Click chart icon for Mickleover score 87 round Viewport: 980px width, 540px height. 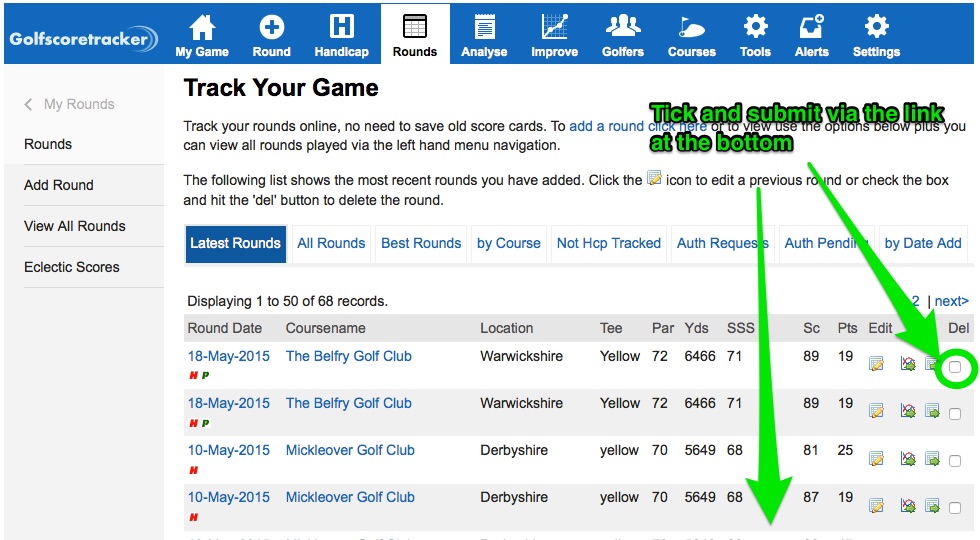point(908,506)
